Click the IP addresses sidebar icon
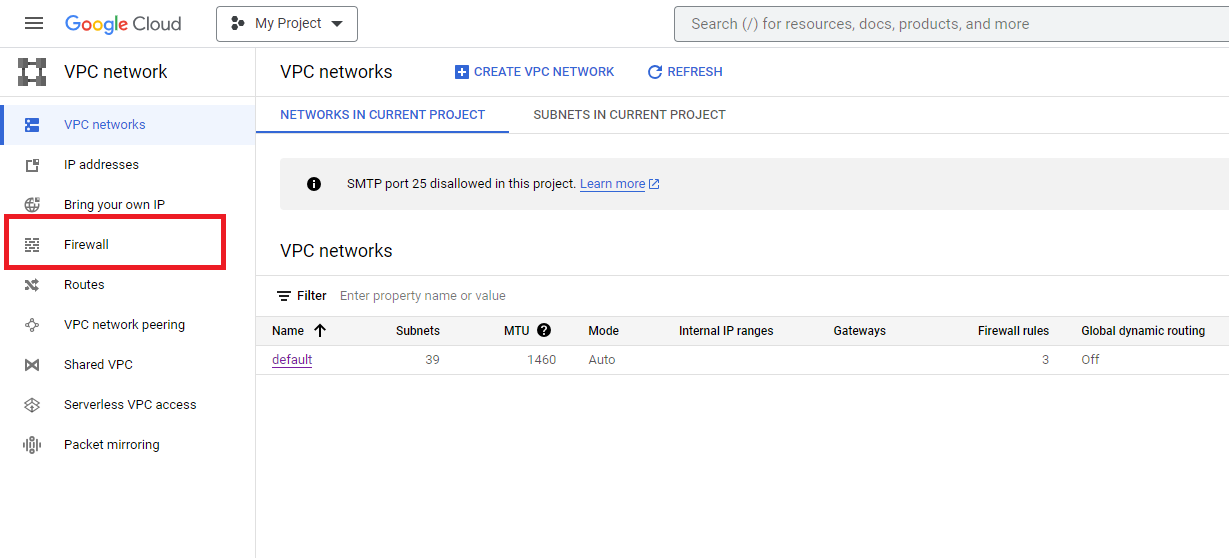This screenshot has height=558, width=1229. (x=32, y=165)
